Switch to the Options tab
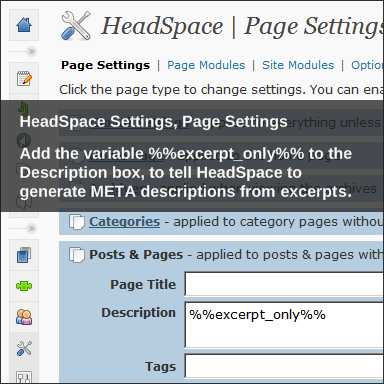This screenshot has height=384, width=384. point(367,65)
